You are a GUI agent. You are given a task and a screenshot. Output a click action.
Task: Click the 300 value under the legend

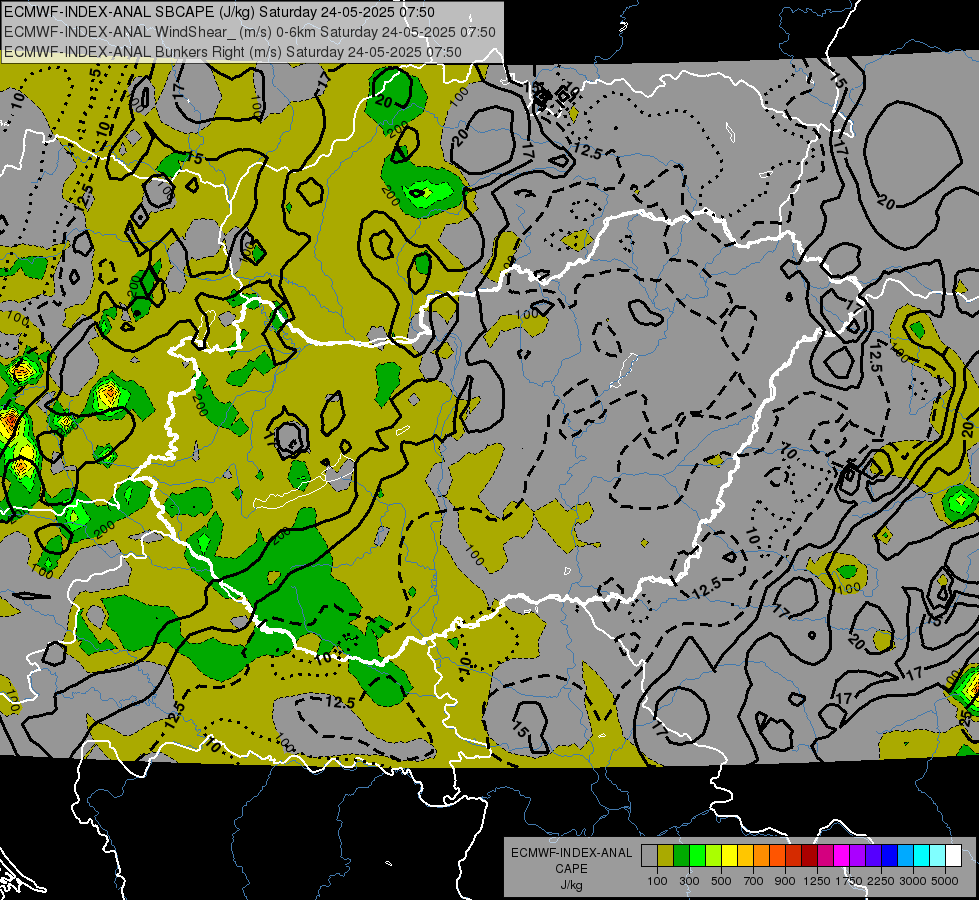[689, 881]
